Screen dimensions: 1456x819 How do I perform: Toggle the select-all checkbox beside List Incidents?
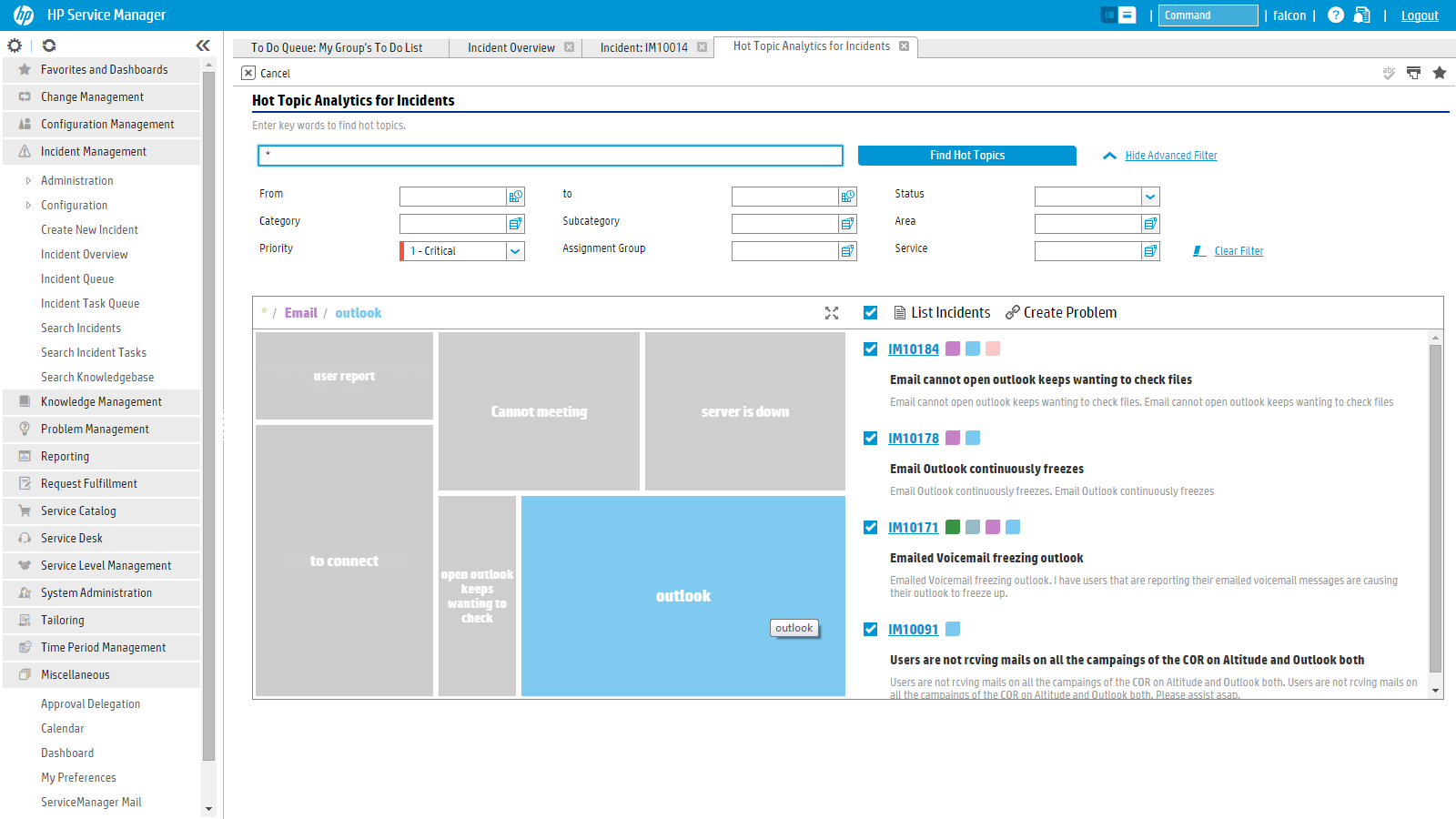pyautogui.click(x=871, y=313)
